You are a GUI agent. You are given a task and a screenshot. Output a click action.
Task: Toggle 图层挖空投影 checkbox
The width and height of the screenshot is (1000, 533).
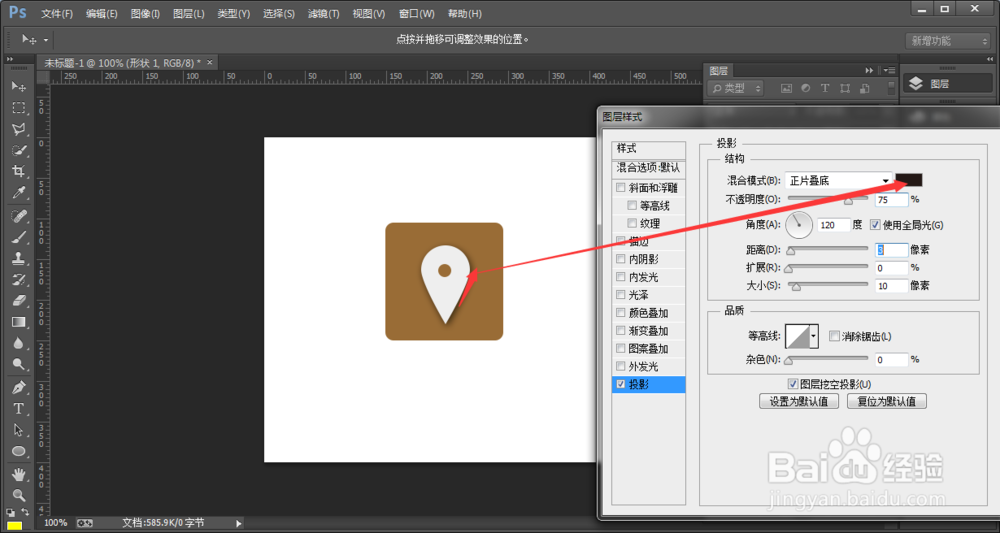793,384
